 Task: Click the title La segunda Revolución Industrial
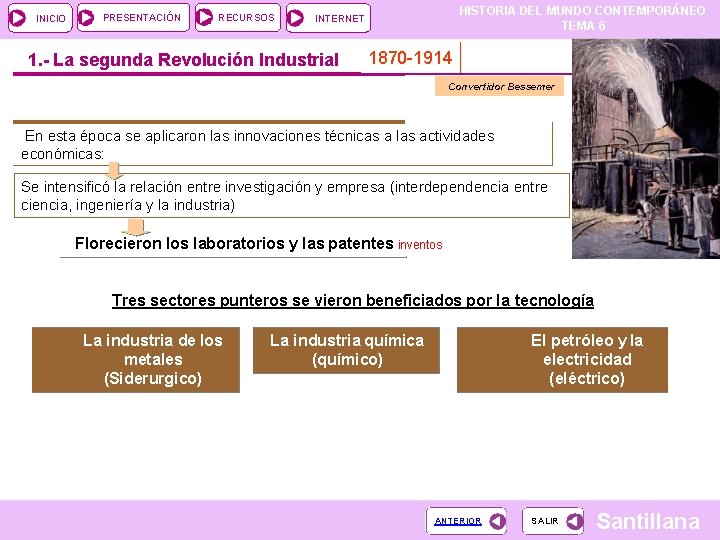pyautogui.click(x=183, y=60)
